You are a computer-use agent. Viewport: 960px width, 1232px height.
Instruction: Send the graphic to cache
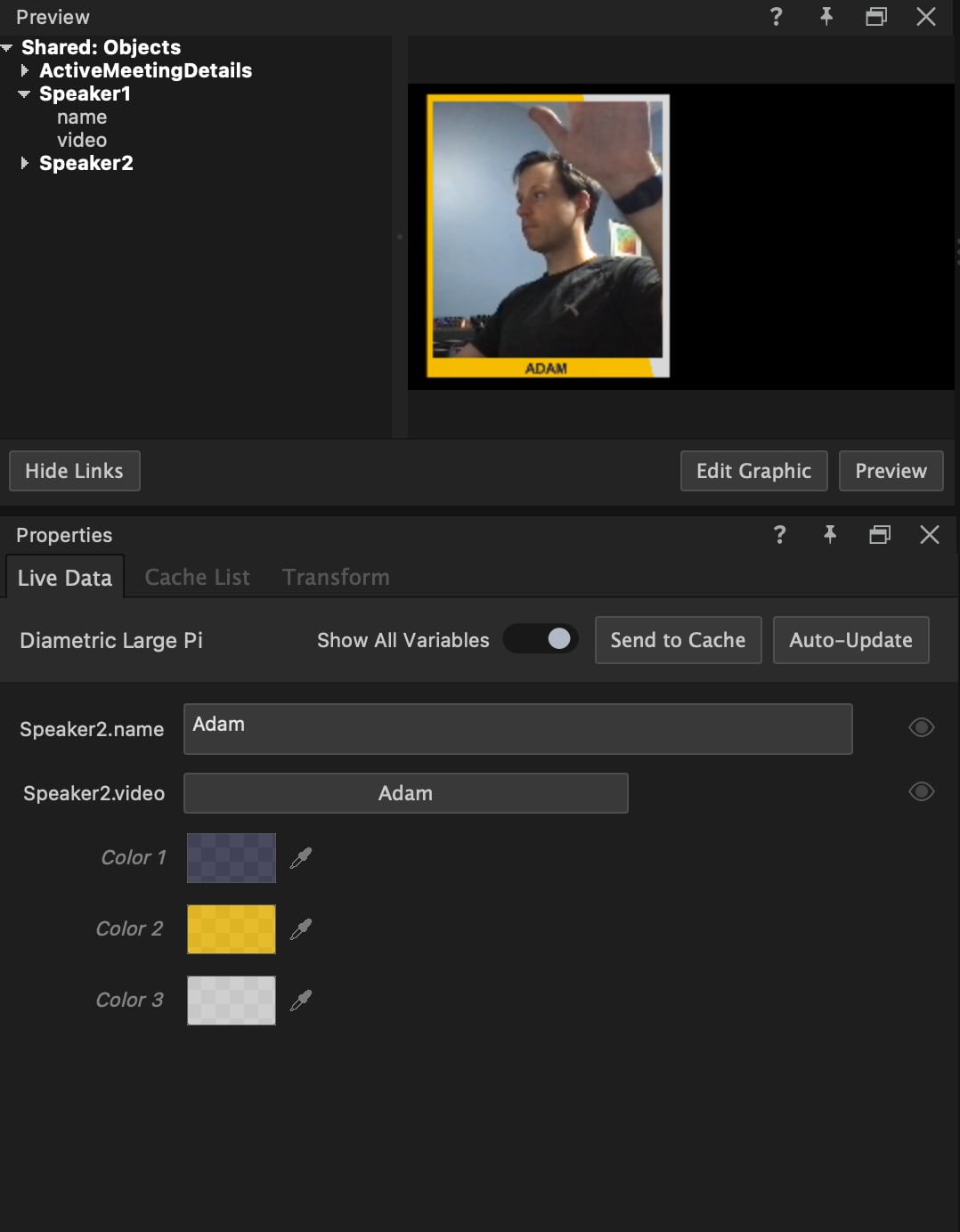pos(678,640)
